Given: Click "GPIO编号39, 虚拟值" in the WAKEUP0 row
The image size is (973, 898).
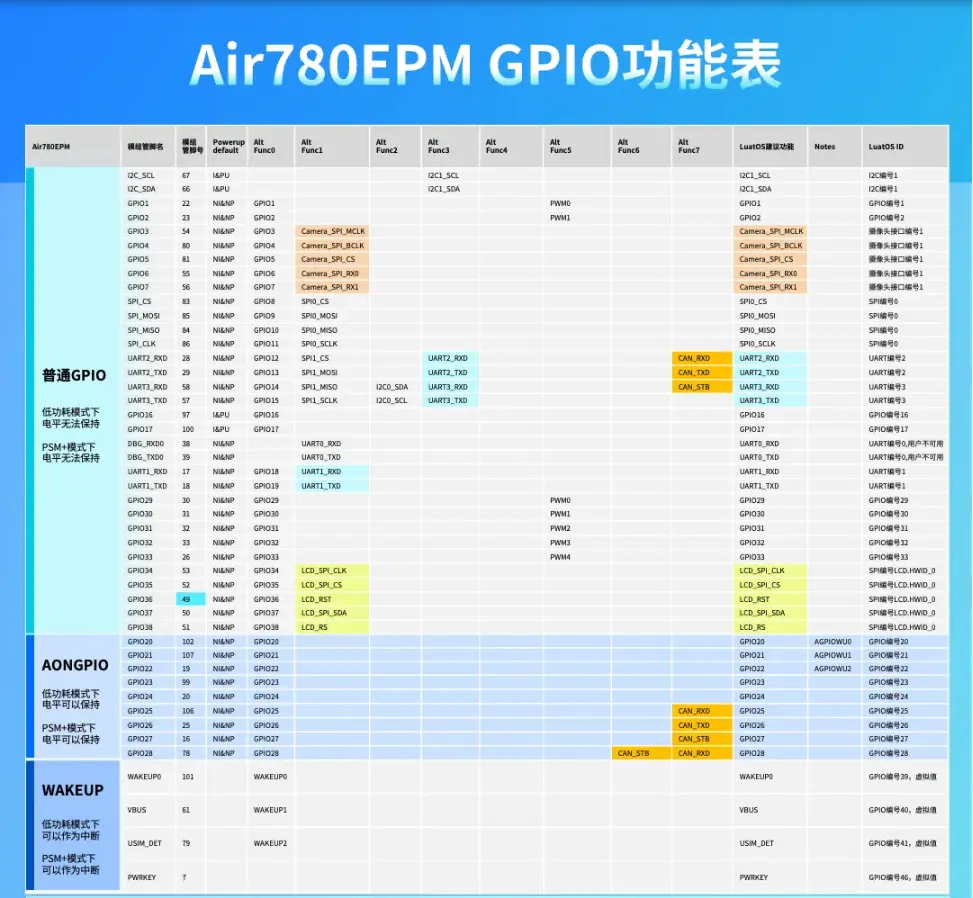Looking at the screenshot, I should pyautogui.click(x=902, y=777).
